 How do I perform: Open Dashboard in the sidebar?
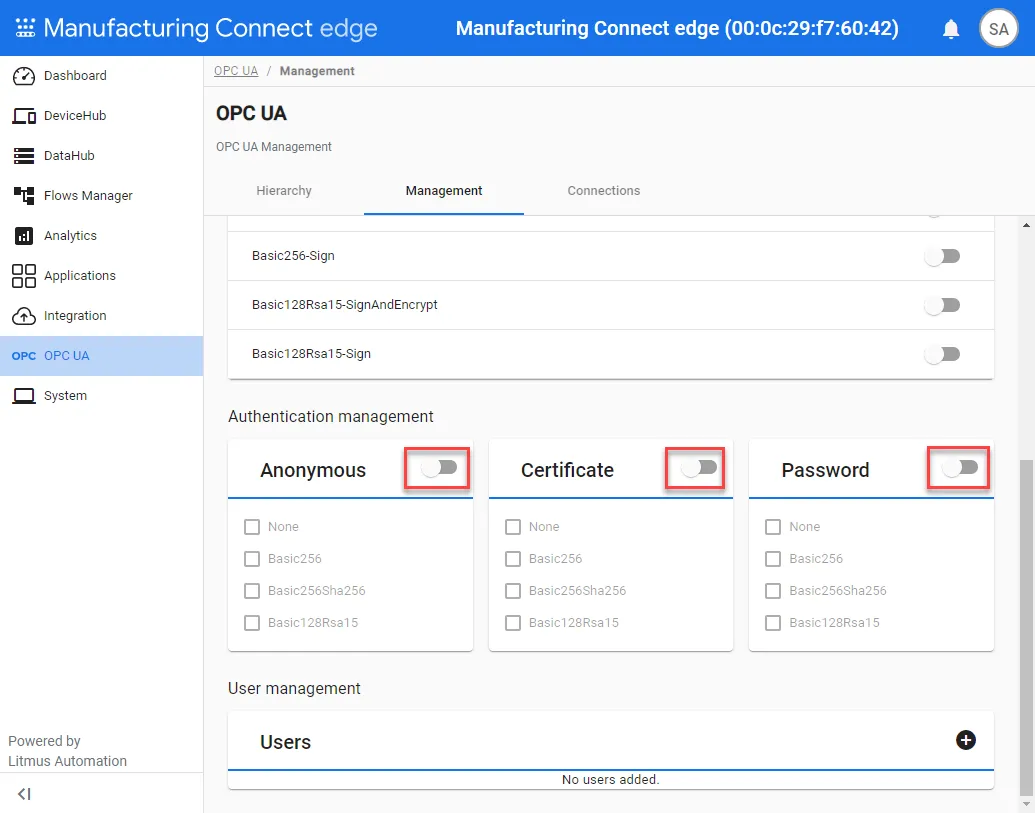[102, 76]
